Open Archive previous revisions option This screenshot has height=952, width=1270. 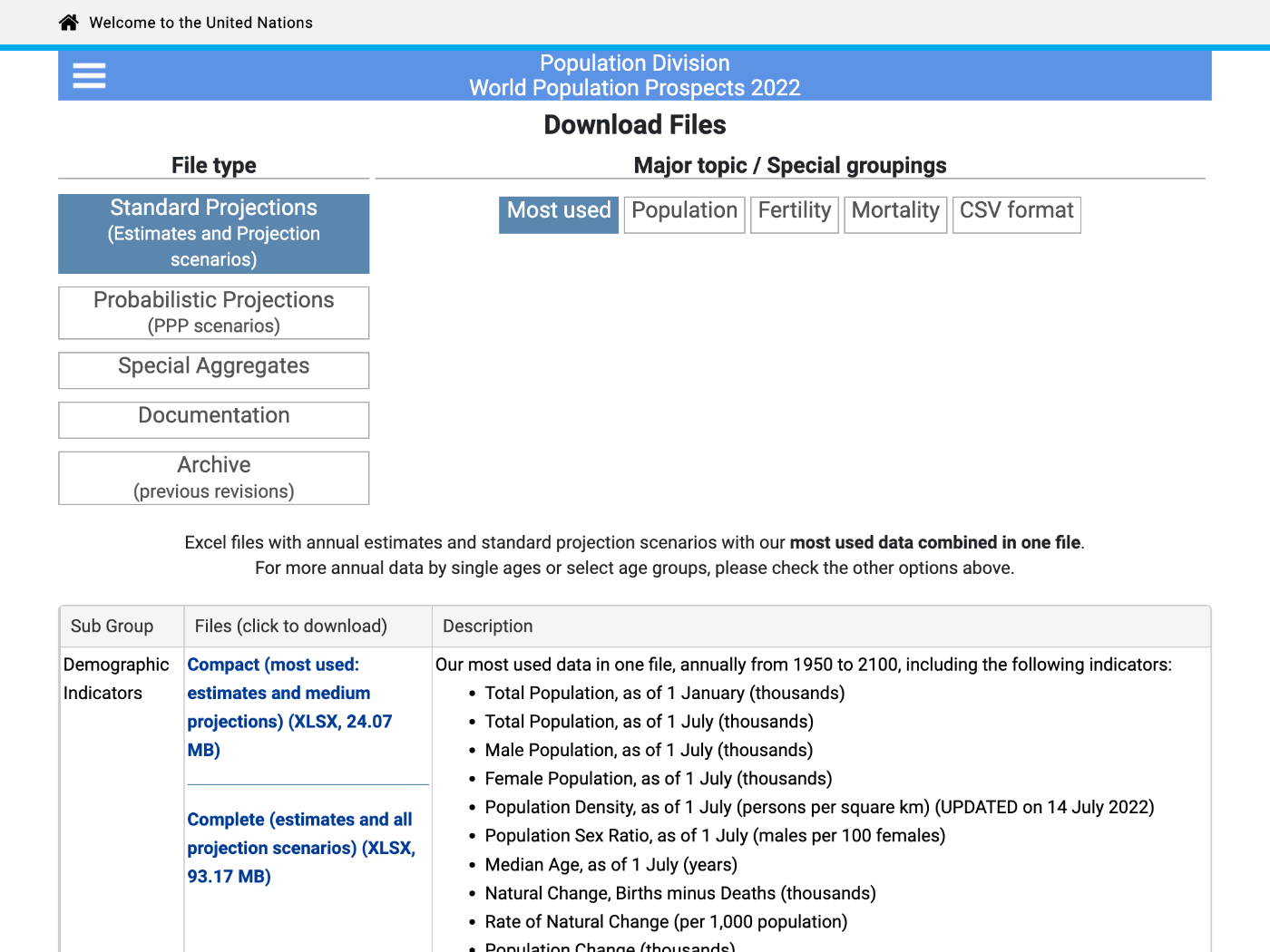[214, 478]
